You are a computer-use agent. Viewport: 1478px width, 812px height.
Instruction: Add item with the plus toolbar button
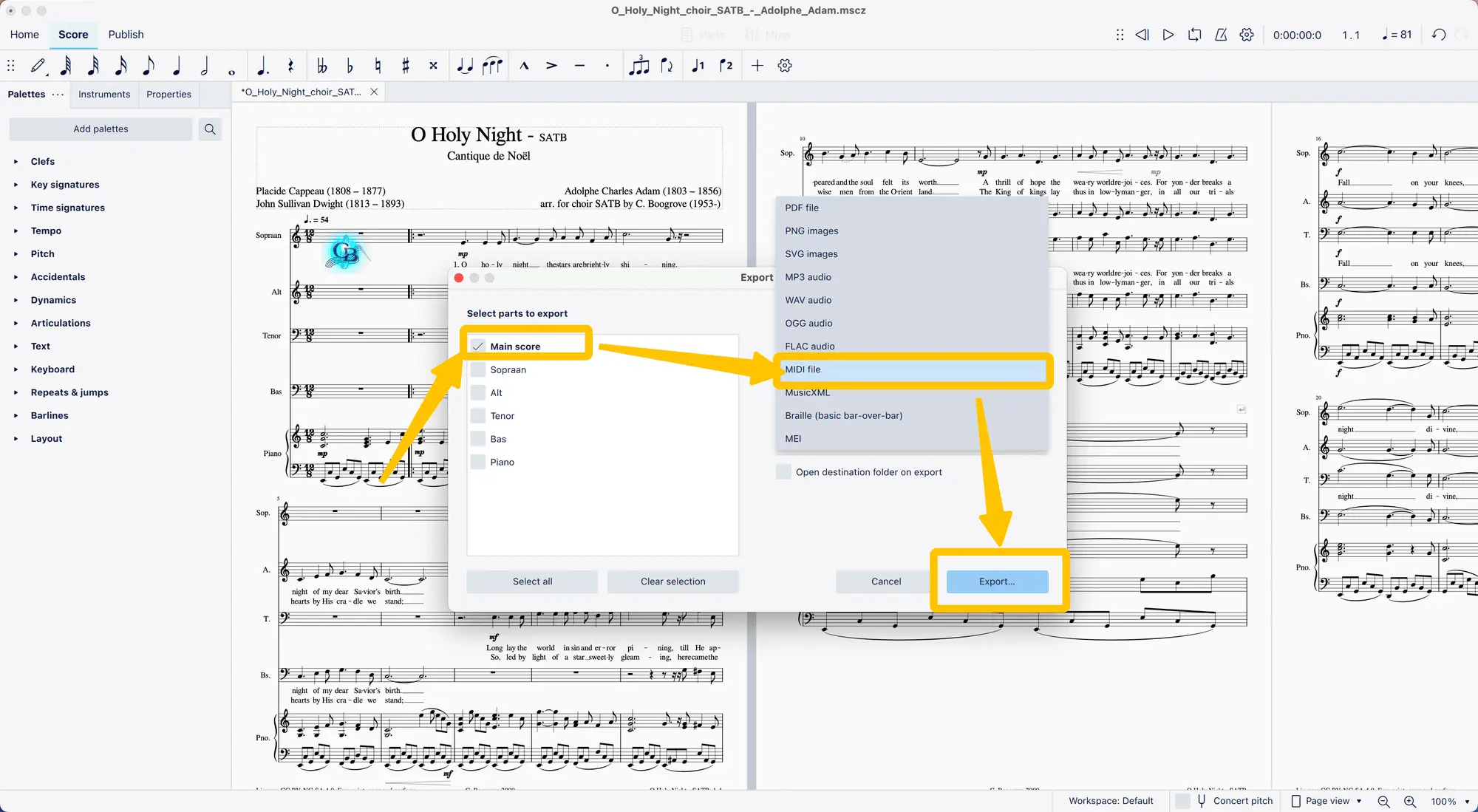pyautogui.click(x=757, y=66)
